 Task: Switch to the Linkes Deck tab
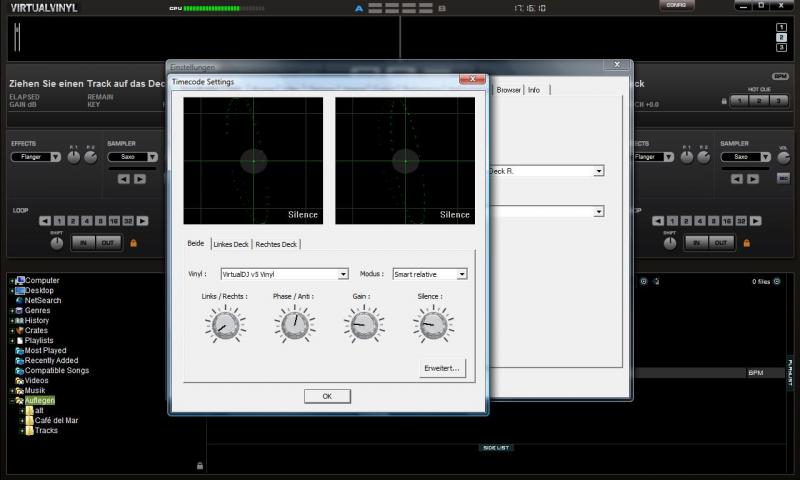pos(231,244)
